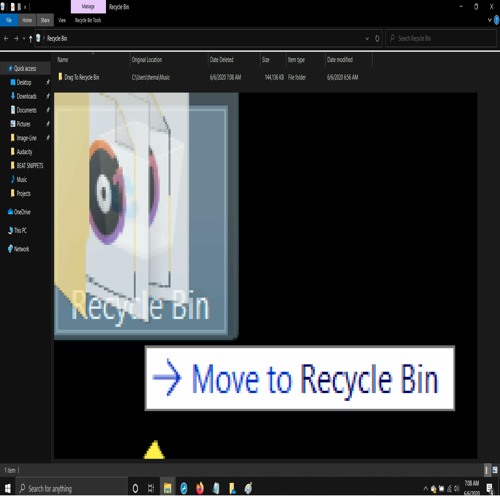This screenshot has height=500, width=500.
Task: Click the Recycle Bin path in address bar
Action: (57, 39)
